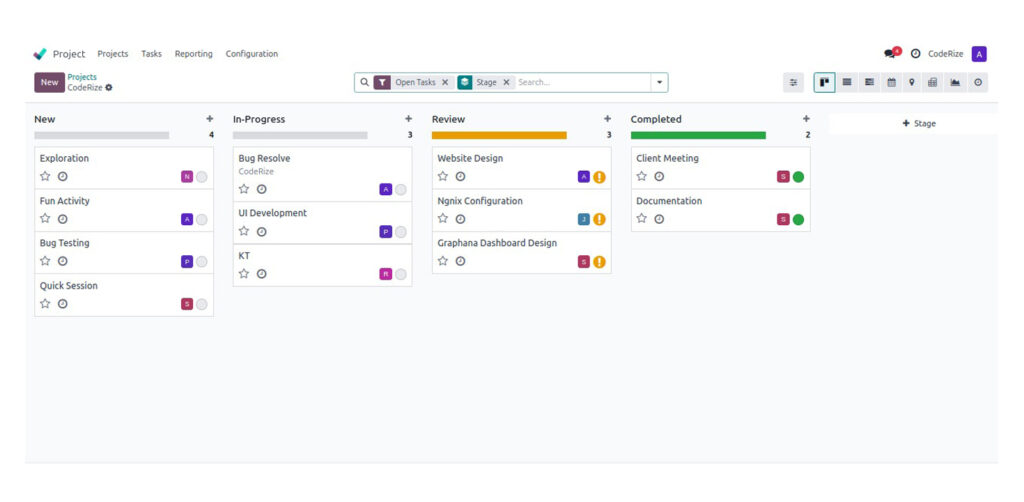Switch to the list view
Viewport: 1024px width, 502px height.
pyautogui.click(x=847, y=82)
